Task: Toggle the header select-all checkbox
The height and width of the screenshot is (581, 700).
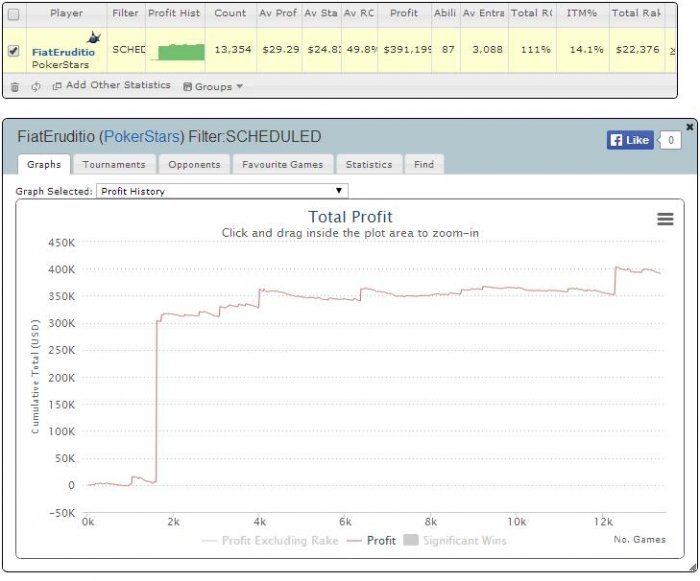Action: coord(14,15)
